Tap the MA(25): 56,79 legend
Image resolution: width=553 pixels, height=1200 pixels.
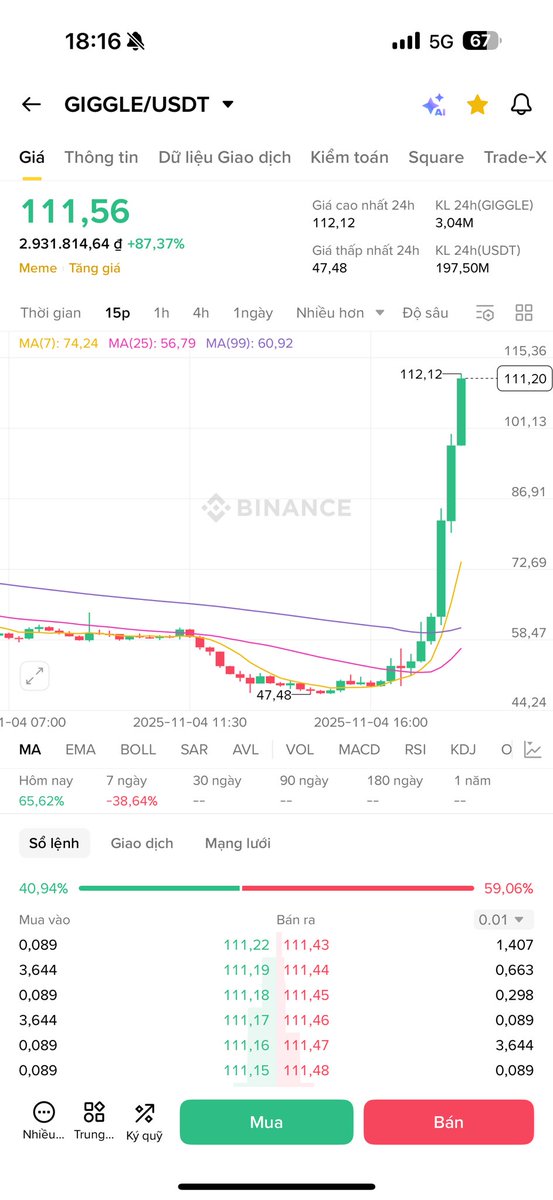(152, 343)
